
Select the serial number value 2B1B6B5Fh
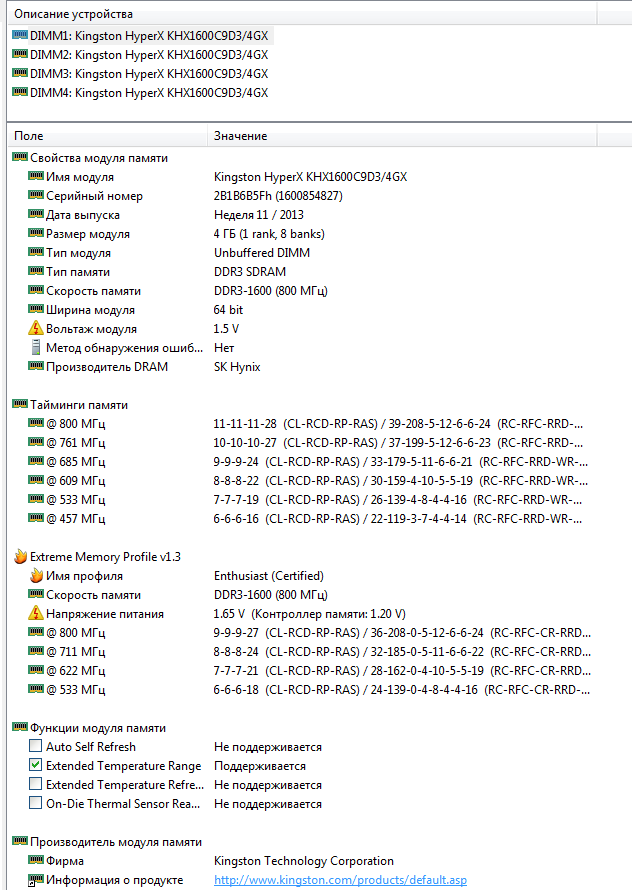(278, 196)
